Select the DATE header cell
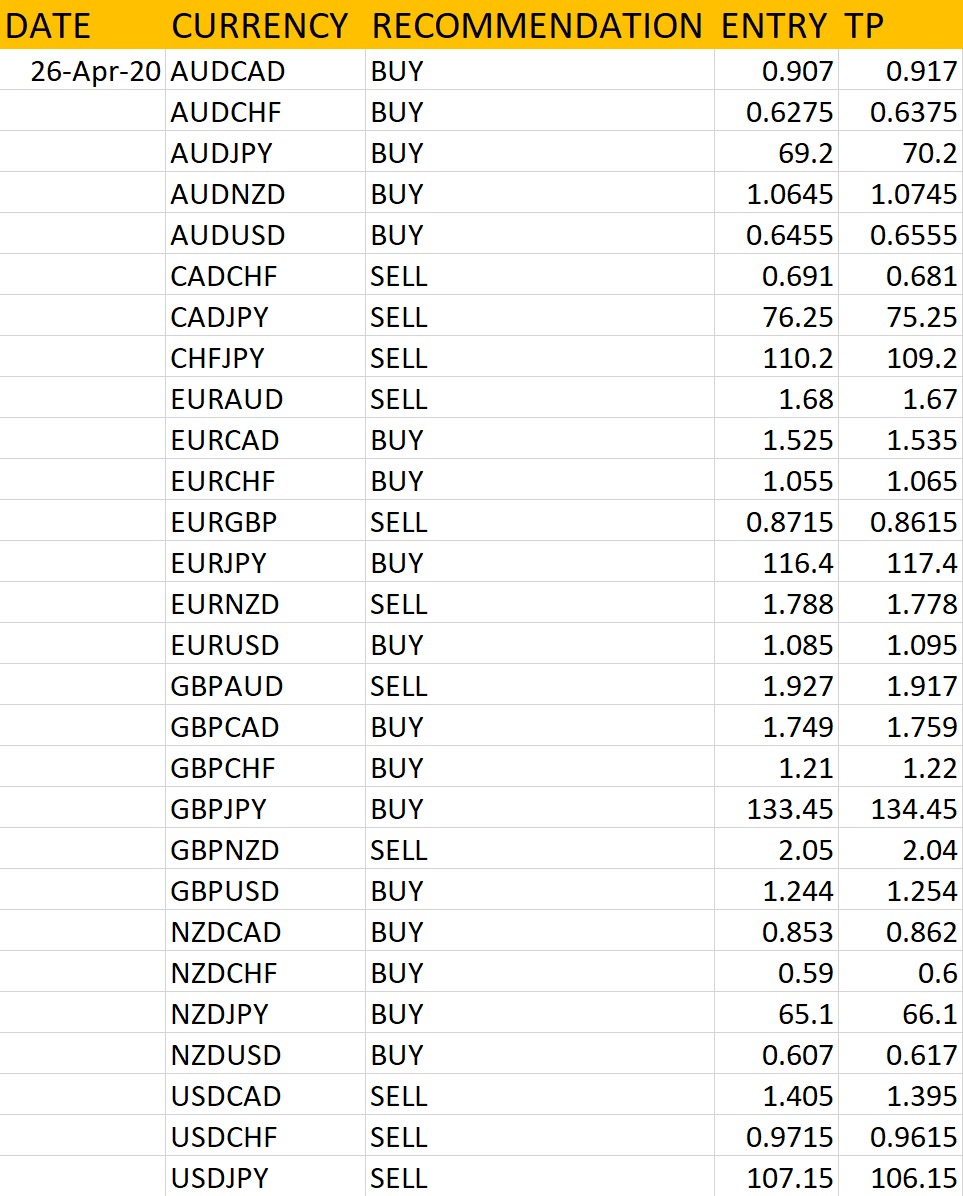Viewport: 963px width, 1196px height. pos(82,25)
